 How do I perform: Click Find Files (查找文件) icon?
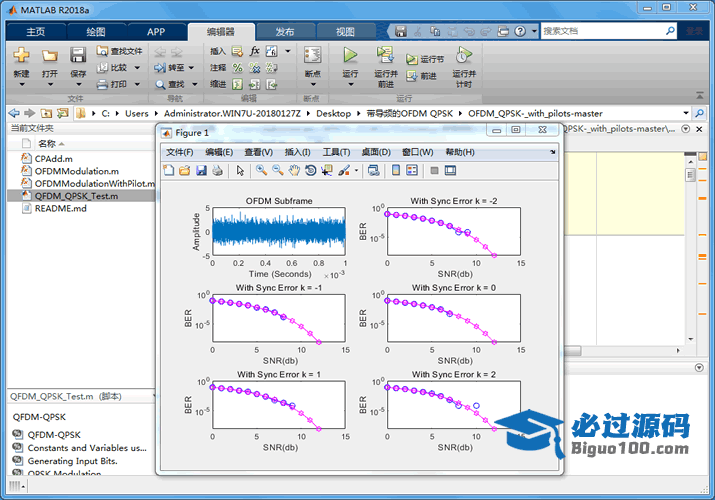102,51
